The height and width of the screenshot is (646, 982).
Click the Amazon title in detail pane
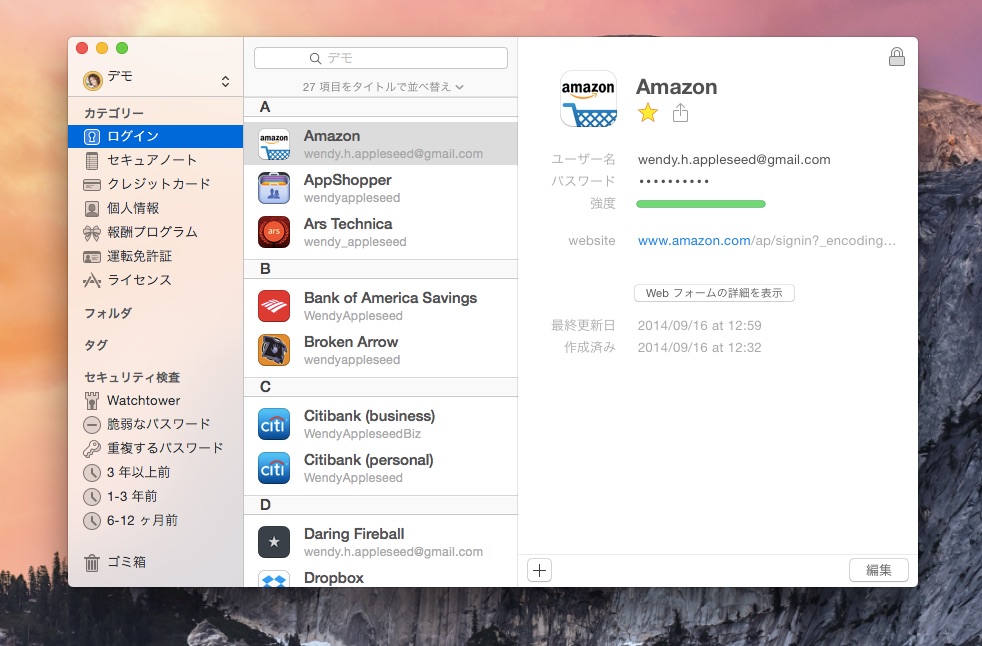pyautogui.click(x=676, y=87)
